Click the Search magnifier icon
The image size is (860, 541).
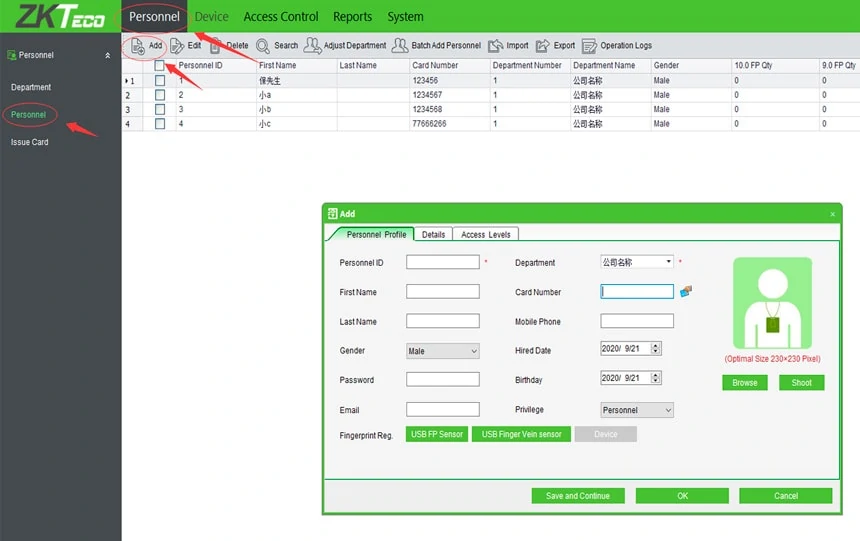[x=263, y=46]
